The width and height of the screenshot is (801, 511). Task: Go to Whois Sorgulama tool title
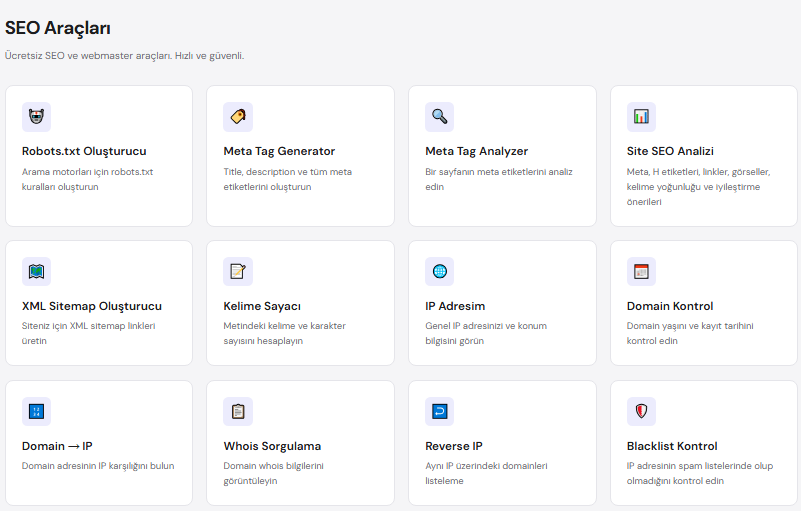tap(272, 446)
